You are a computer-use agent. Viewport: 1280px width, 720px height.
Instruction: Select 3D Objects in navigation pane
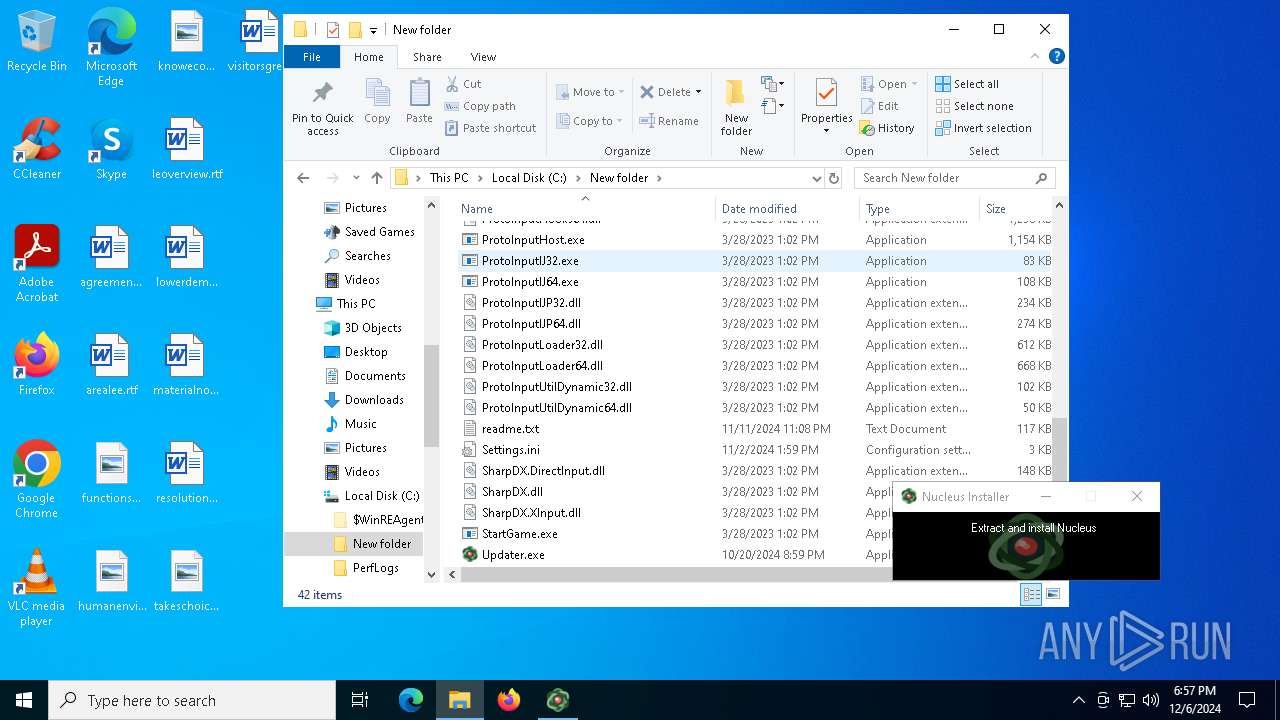(x=372, y=328)
